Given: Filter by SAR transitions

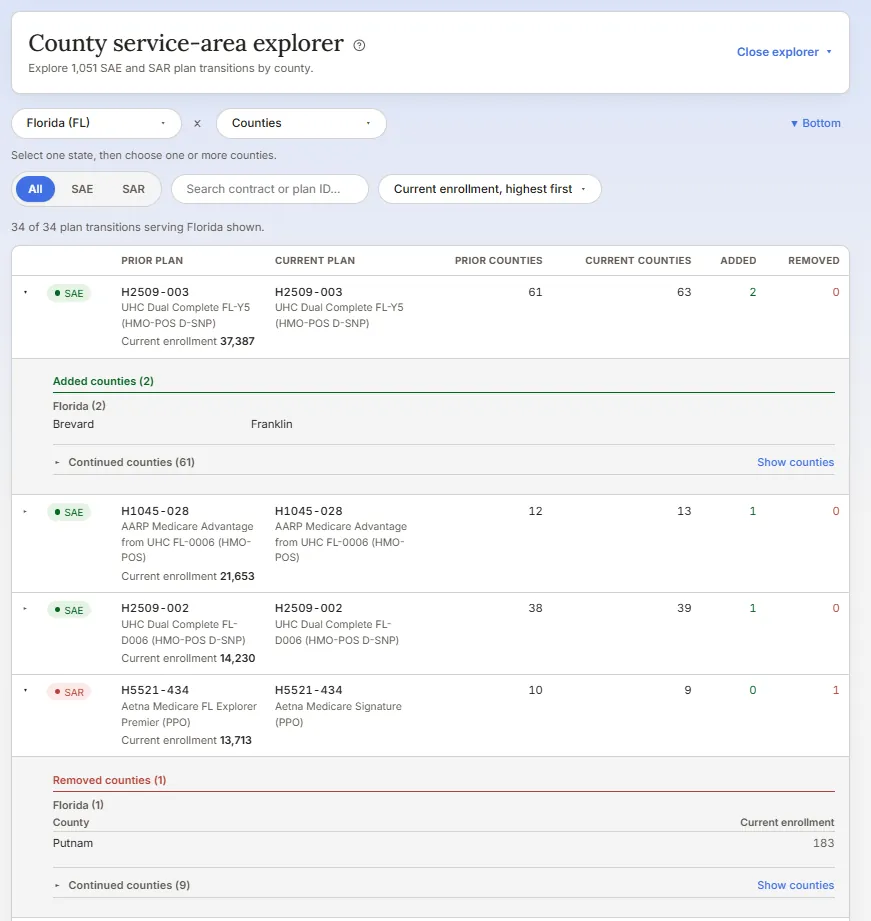Looking at the screenshot, I should [133, 189].
